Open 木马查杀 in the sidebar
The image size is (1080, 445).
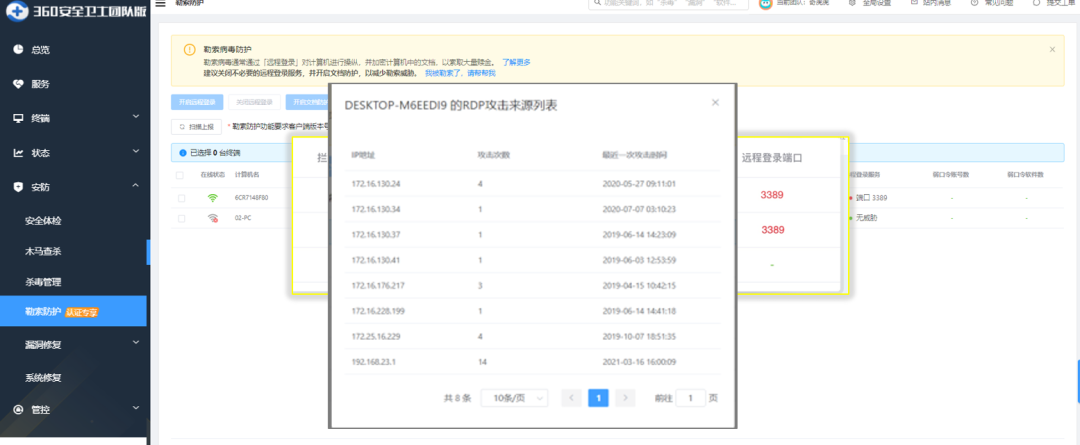[x=43, y=251]
